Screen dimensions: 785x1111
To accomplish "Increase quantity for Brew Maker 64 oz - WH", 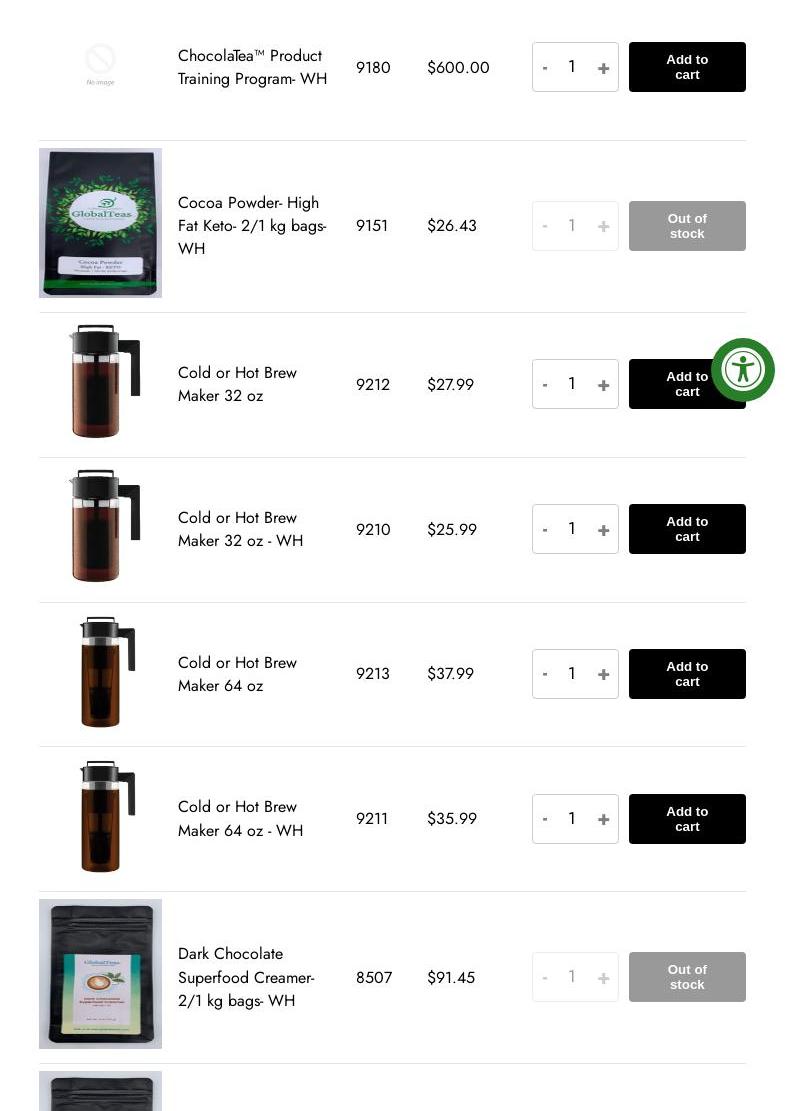I will click(x=603, y=819).
